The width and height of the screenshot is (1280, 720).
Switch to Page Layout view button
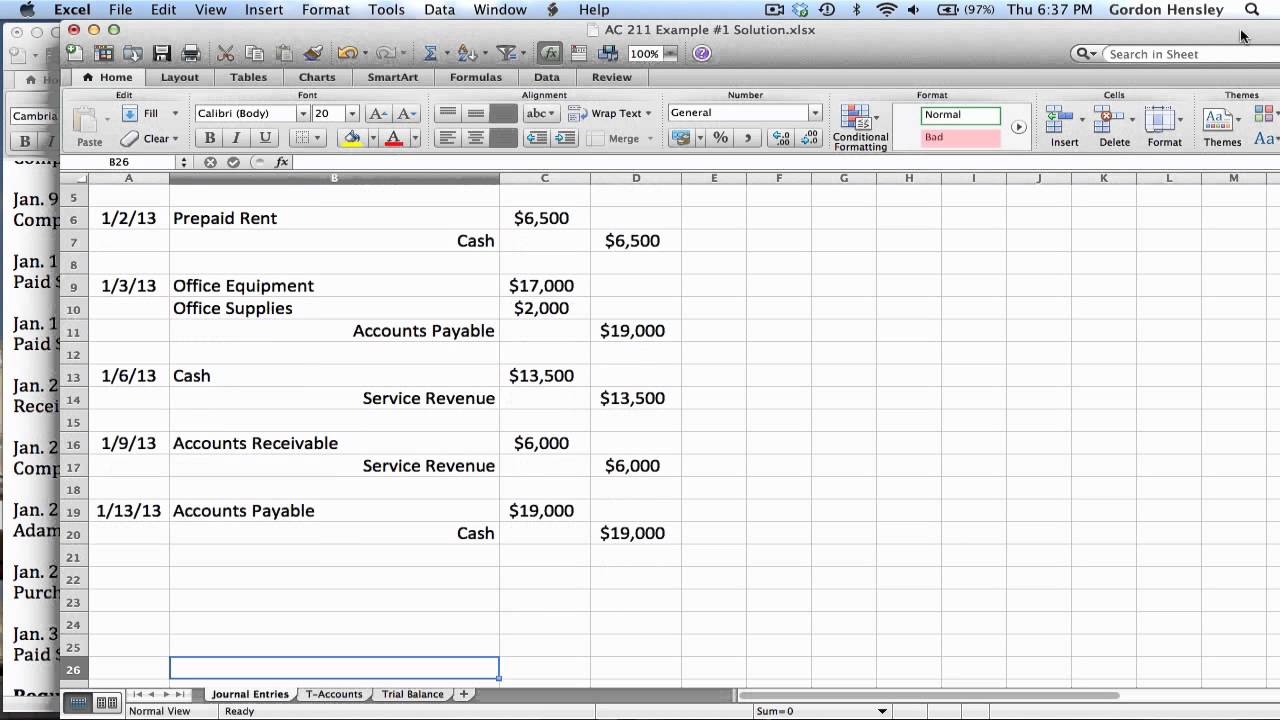point(106,702)
